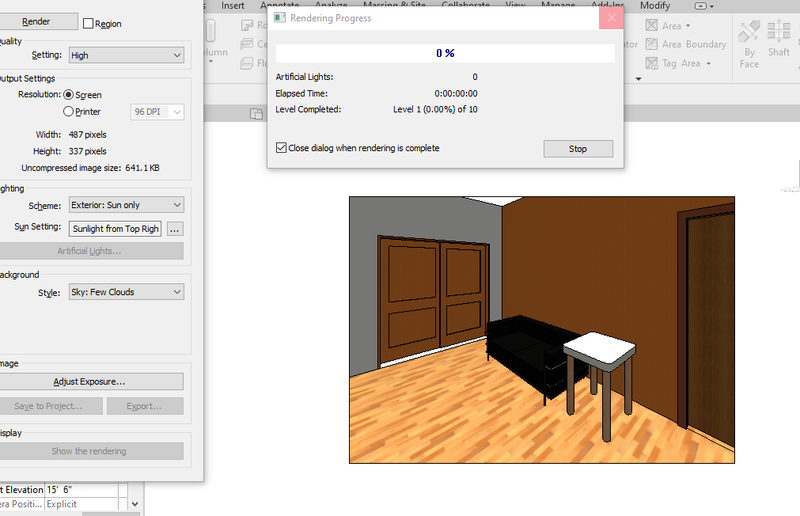Open the Modify ribbon tab

pyautogui.click(x=655, y=6)
